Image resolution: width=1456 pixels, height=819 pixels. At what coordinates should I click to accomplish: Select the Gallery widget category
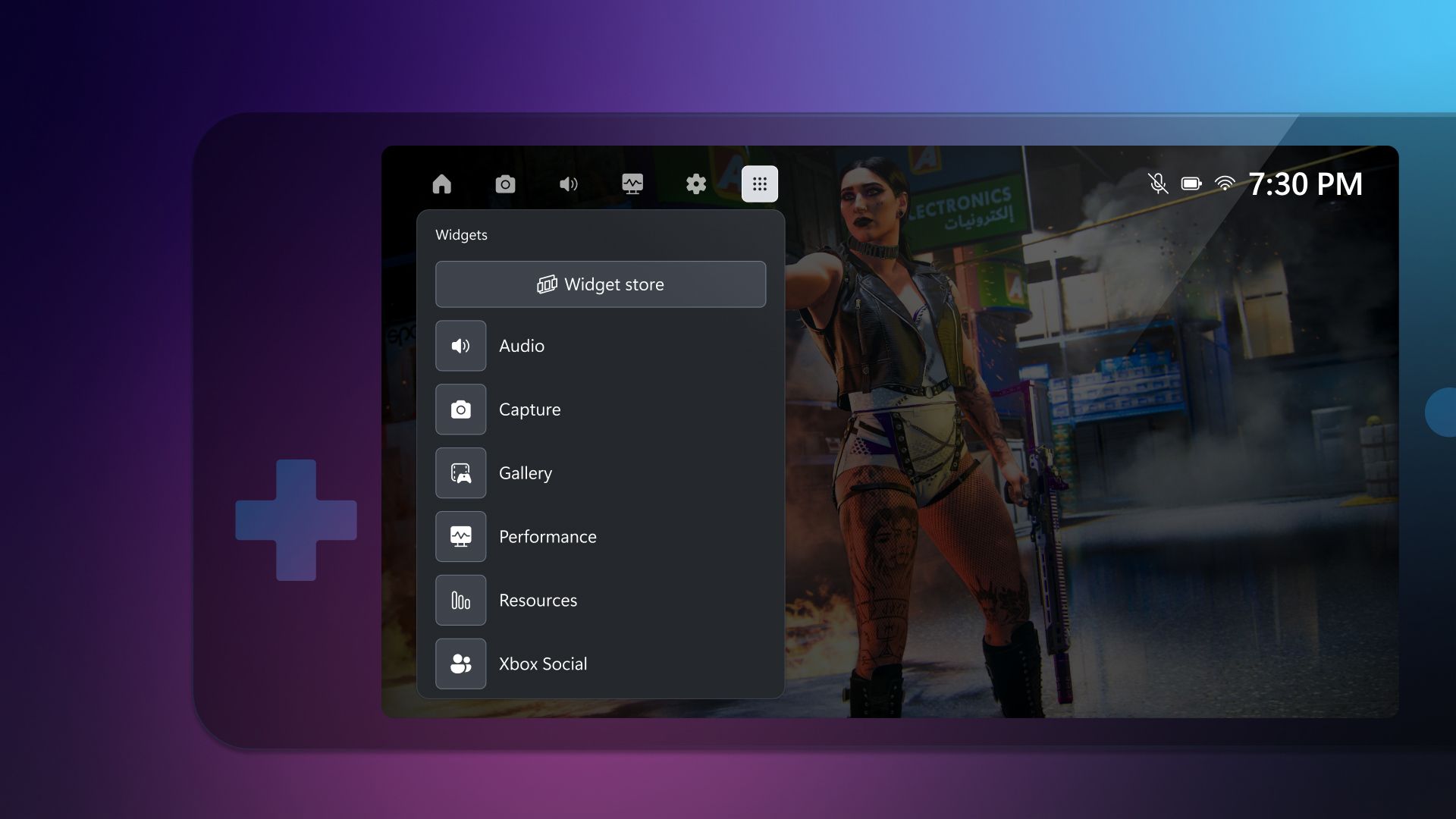601,473
